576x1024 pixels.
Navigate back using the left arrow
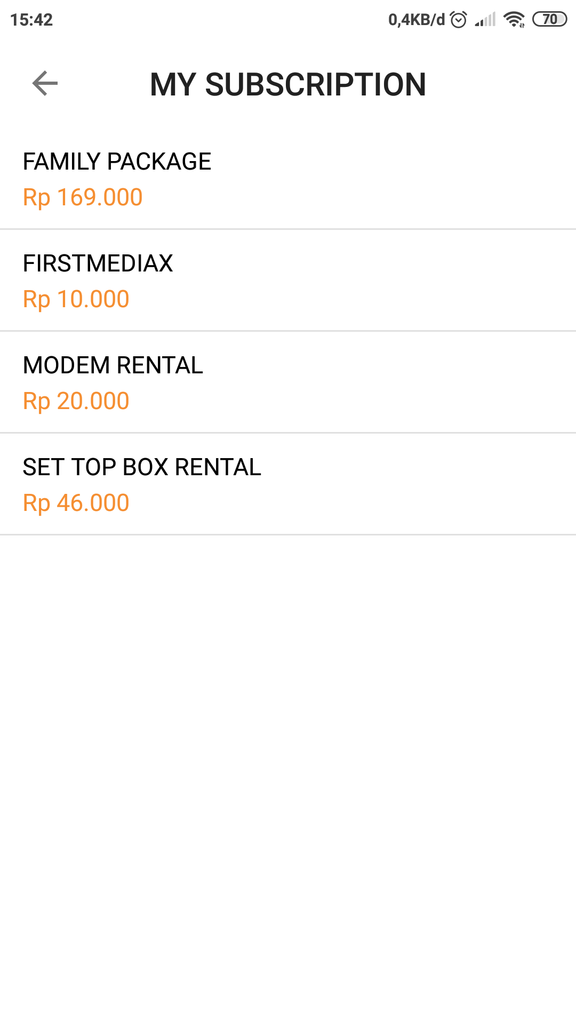44,84
